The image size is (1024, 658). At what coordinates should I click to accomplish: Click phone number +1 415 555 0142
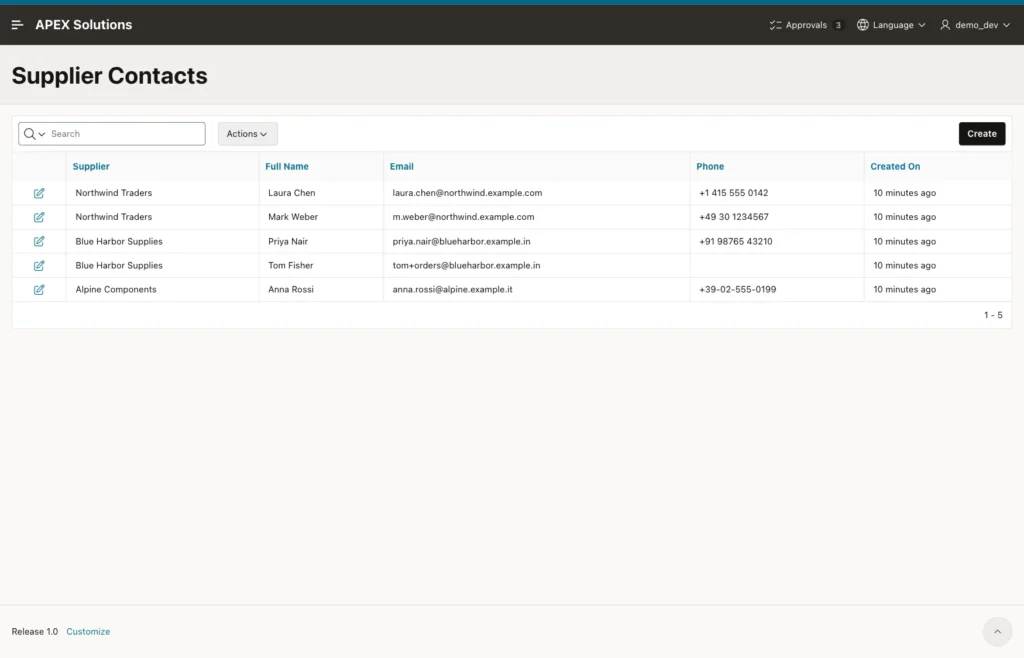point(733,193)
